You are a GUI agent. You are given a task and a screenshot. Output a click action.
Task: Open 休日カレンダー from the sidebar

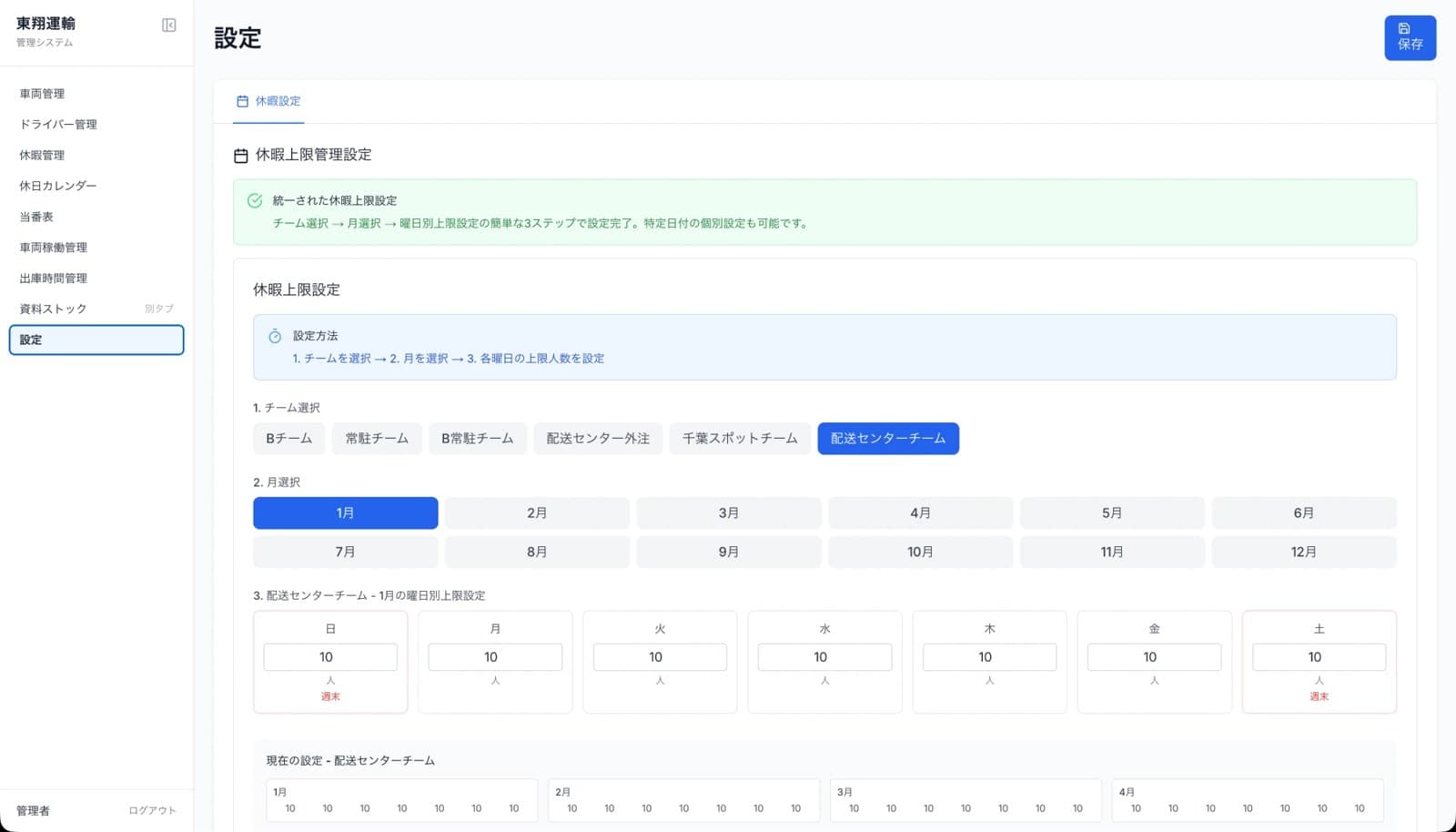96,186
